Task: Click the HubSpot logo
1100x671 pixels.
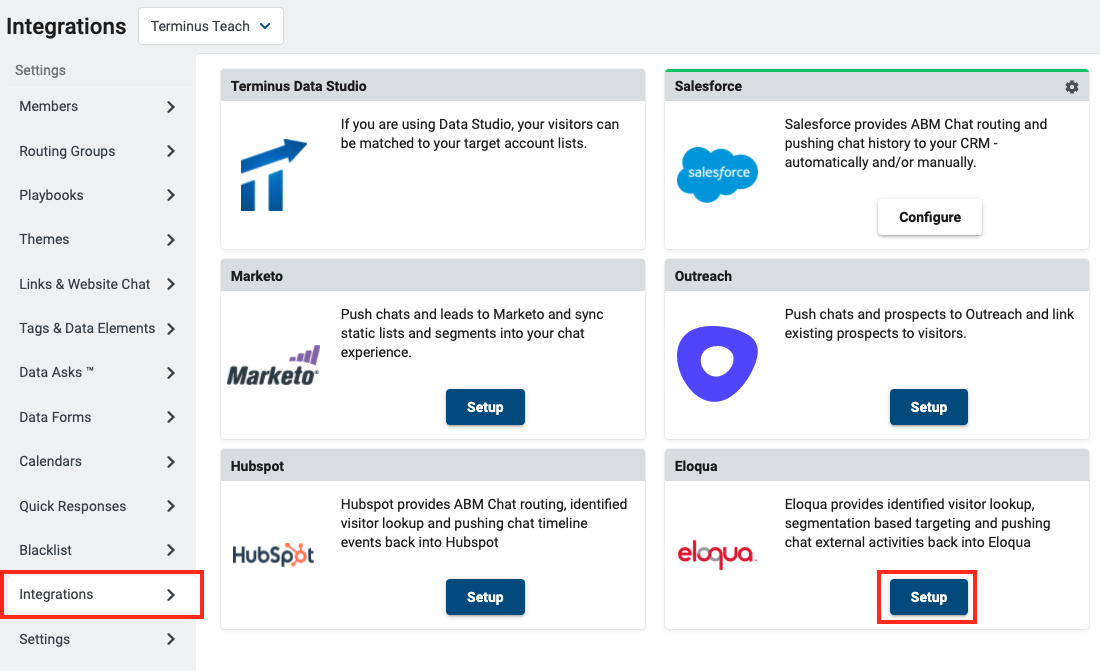Action: point(273,554)
